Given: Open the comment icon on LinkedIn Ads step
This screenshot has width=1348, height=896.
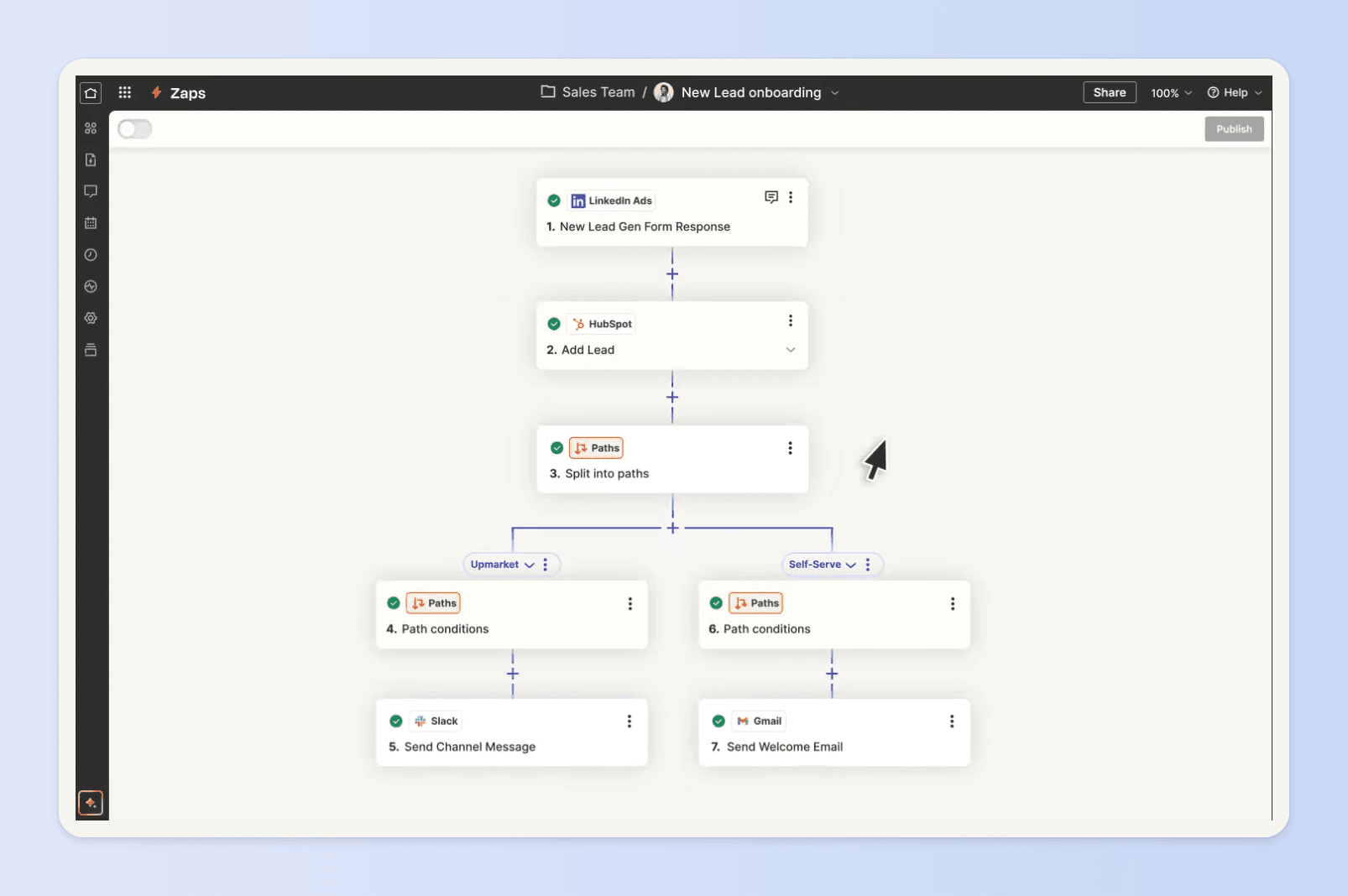Looking at the screenshot, I should point(771,197).
